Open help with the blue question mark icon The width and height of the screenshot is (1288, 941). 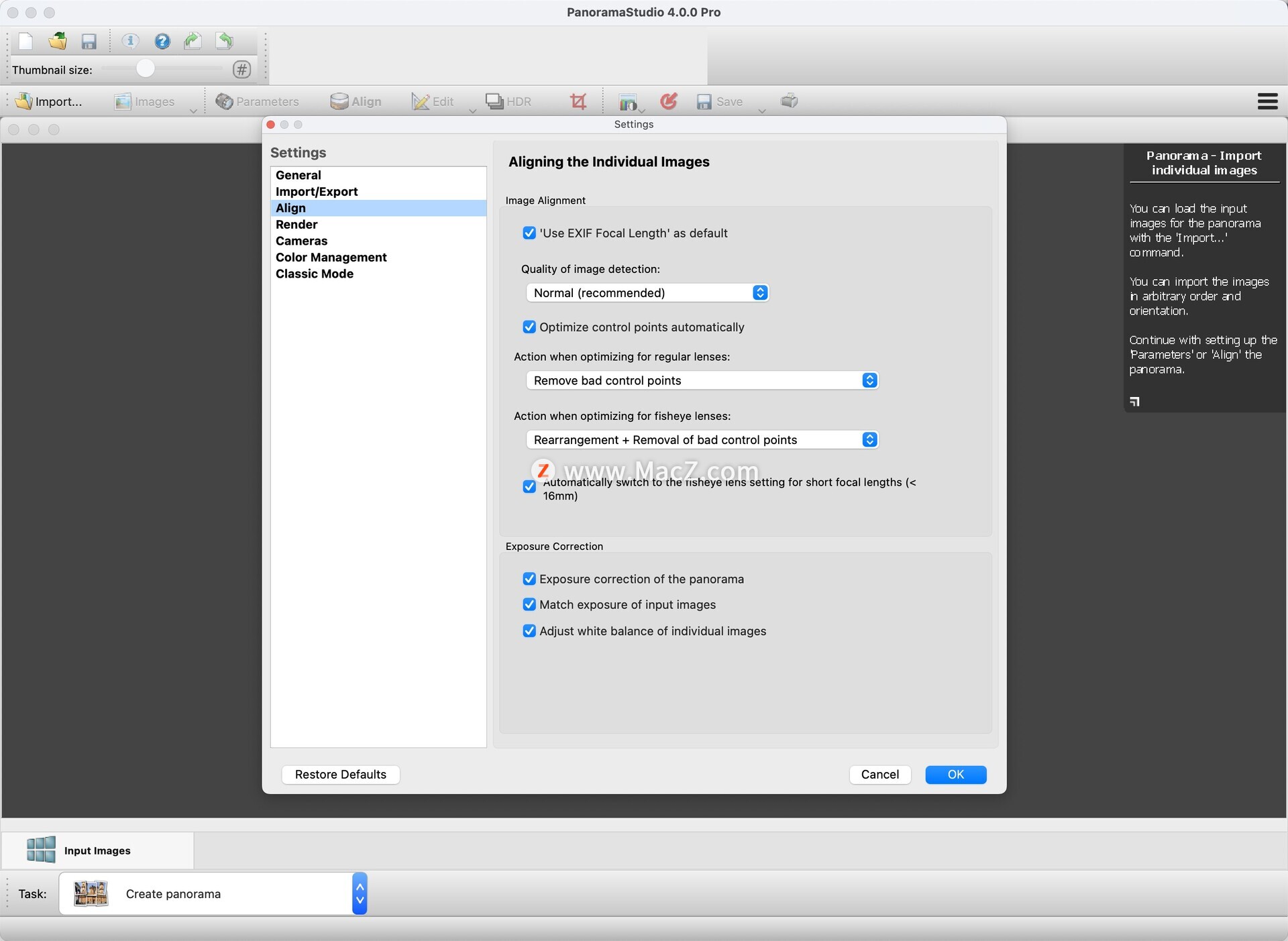pyautogui.click(x=162, y=42)
